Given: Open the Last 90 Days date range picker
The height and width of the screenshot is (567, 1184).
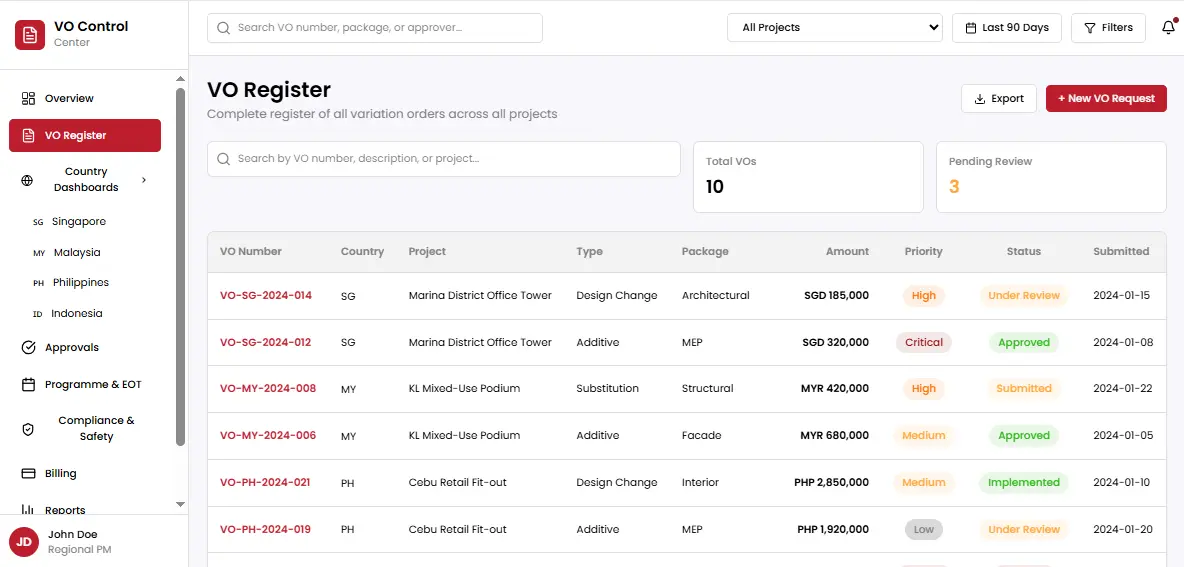Looking at the screenshot, I should point(1006,28).
